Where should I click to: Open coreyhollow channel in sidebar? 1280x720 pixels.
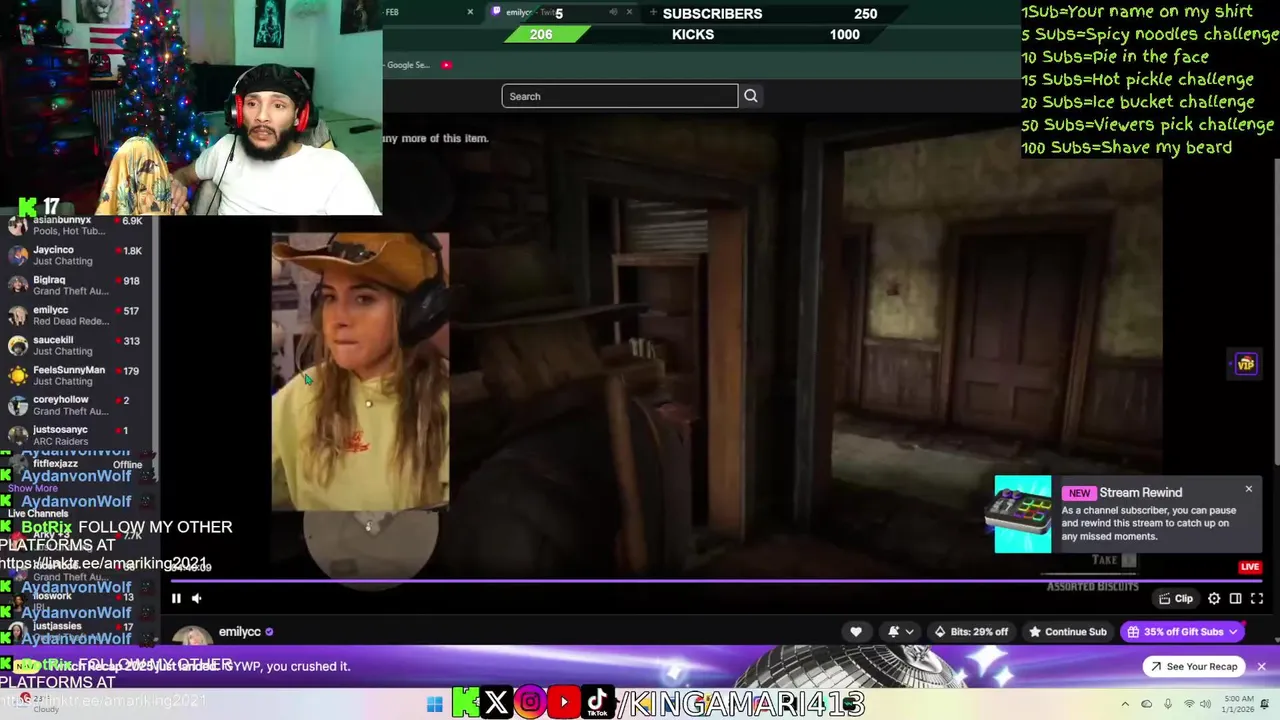77,405
